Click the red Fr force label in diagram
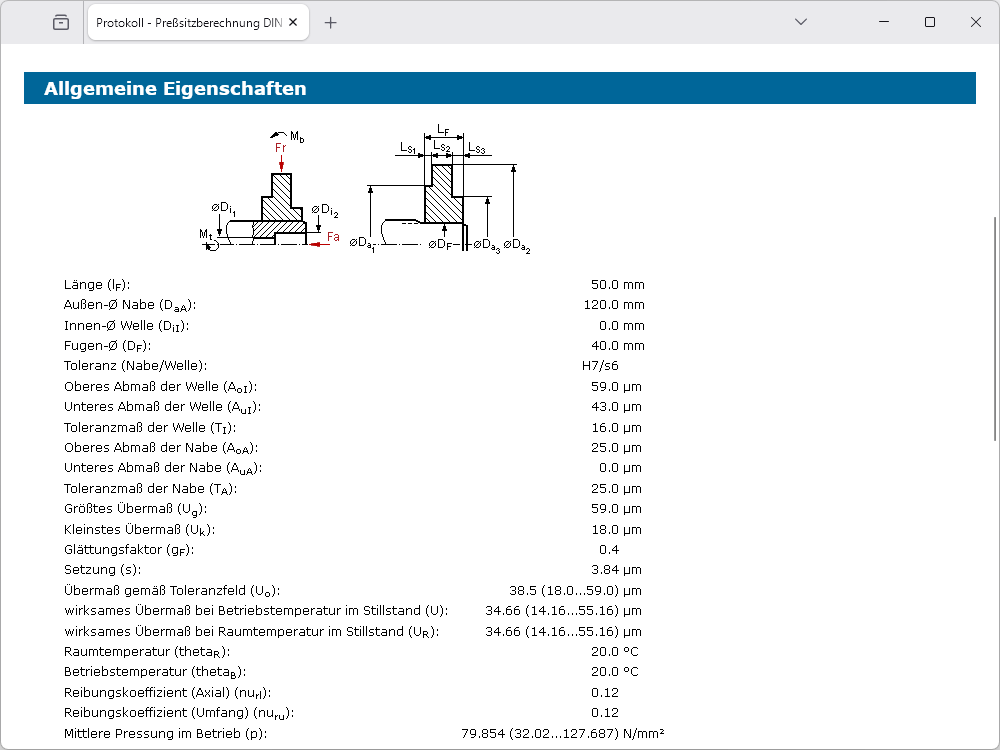1000x750 pixels. coord(281,148)
